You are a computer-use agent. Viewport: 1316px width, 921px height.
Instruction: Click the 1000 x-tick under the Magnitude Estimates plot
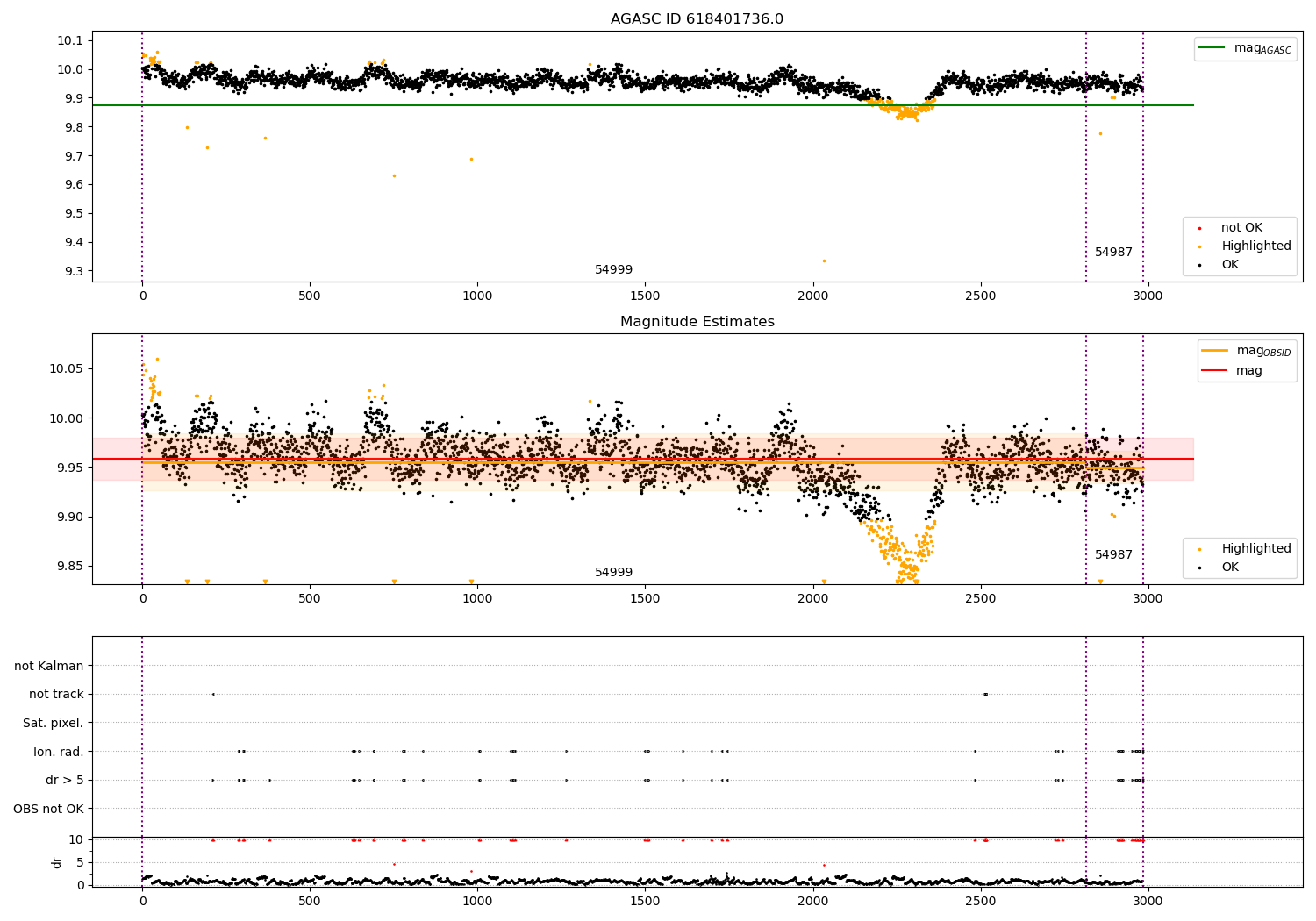[477, 599]
